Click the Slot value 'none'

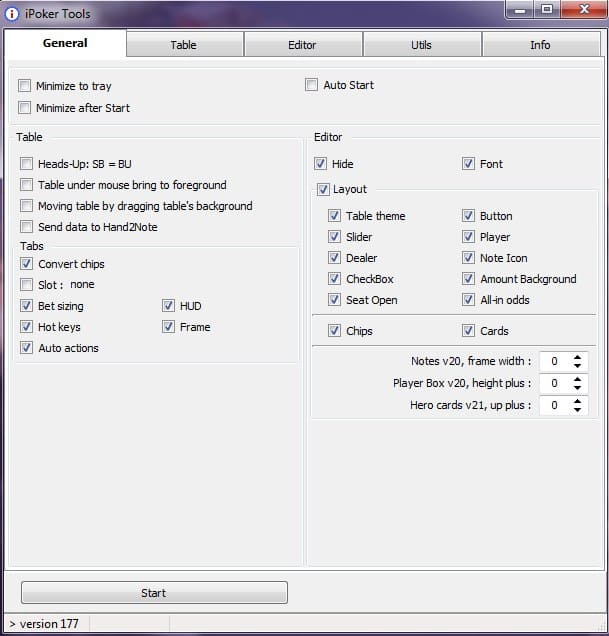click(82, 284)
